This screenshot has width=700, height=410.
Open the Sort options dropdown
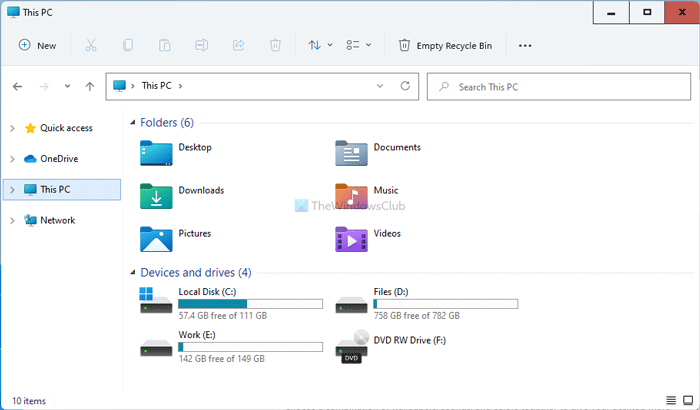(319, 45)
